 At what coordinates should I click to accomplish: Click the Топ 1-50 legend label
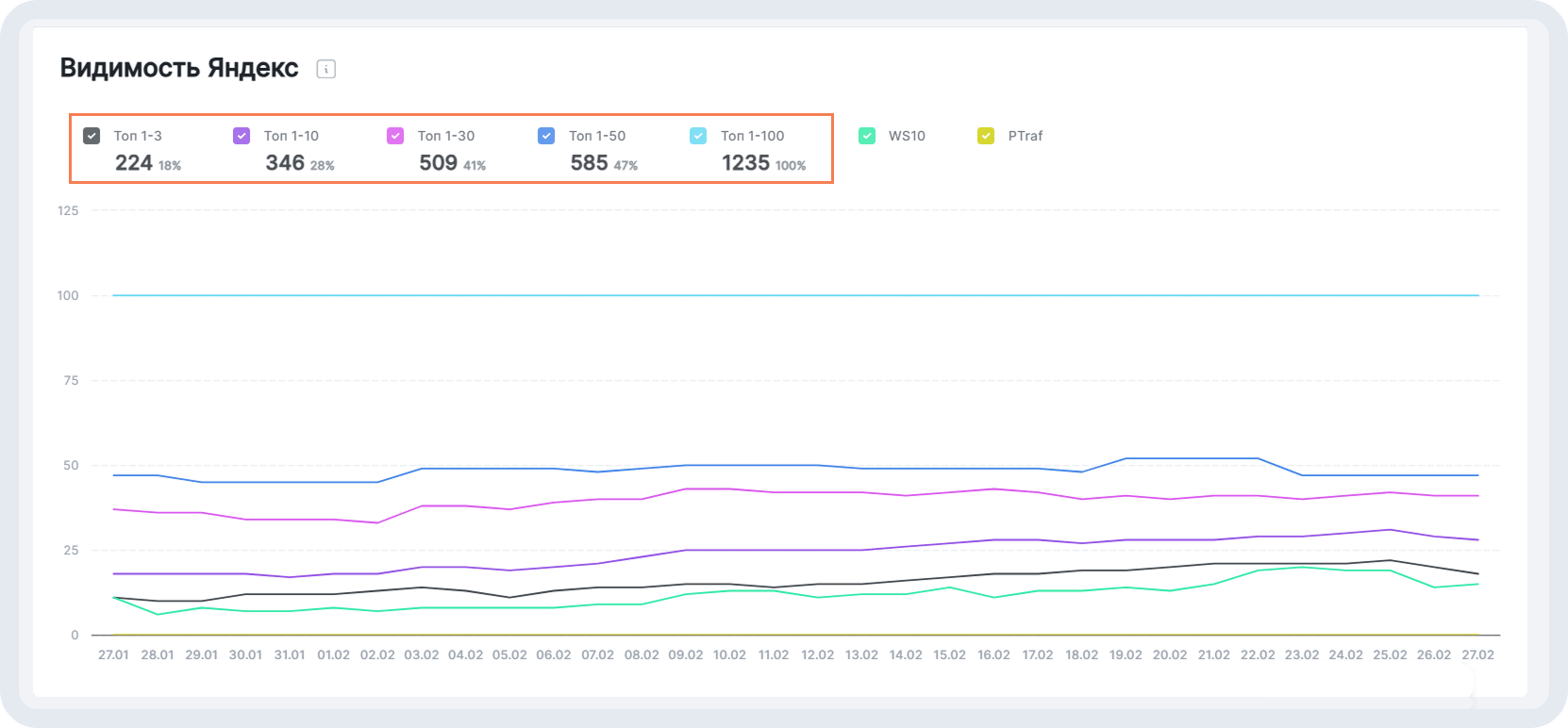(597, 136)
